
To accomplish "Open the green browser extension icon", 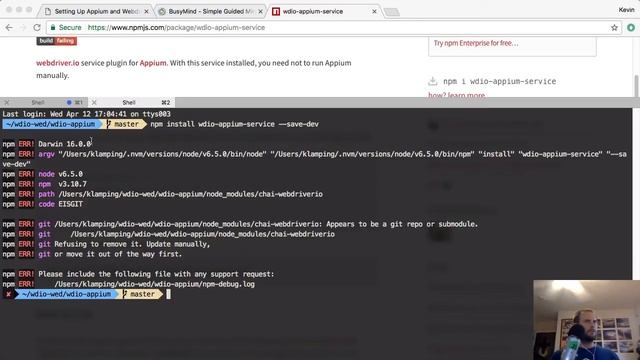I will click(631, 27).
